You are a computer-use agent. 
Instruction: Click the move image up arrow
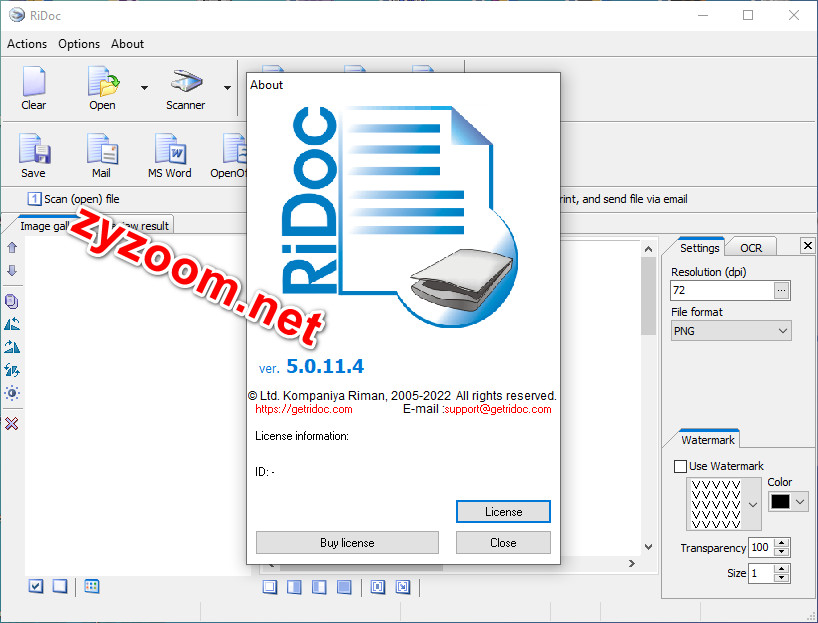tap(12, 247)
